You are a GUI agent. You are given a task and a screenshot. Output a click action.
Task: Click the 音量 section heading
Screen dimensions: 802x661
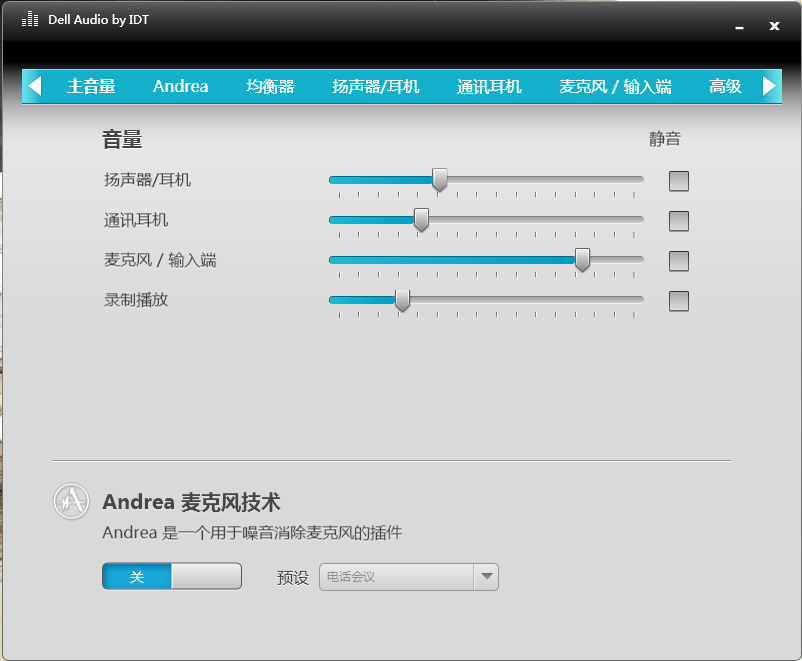point(122,139)
